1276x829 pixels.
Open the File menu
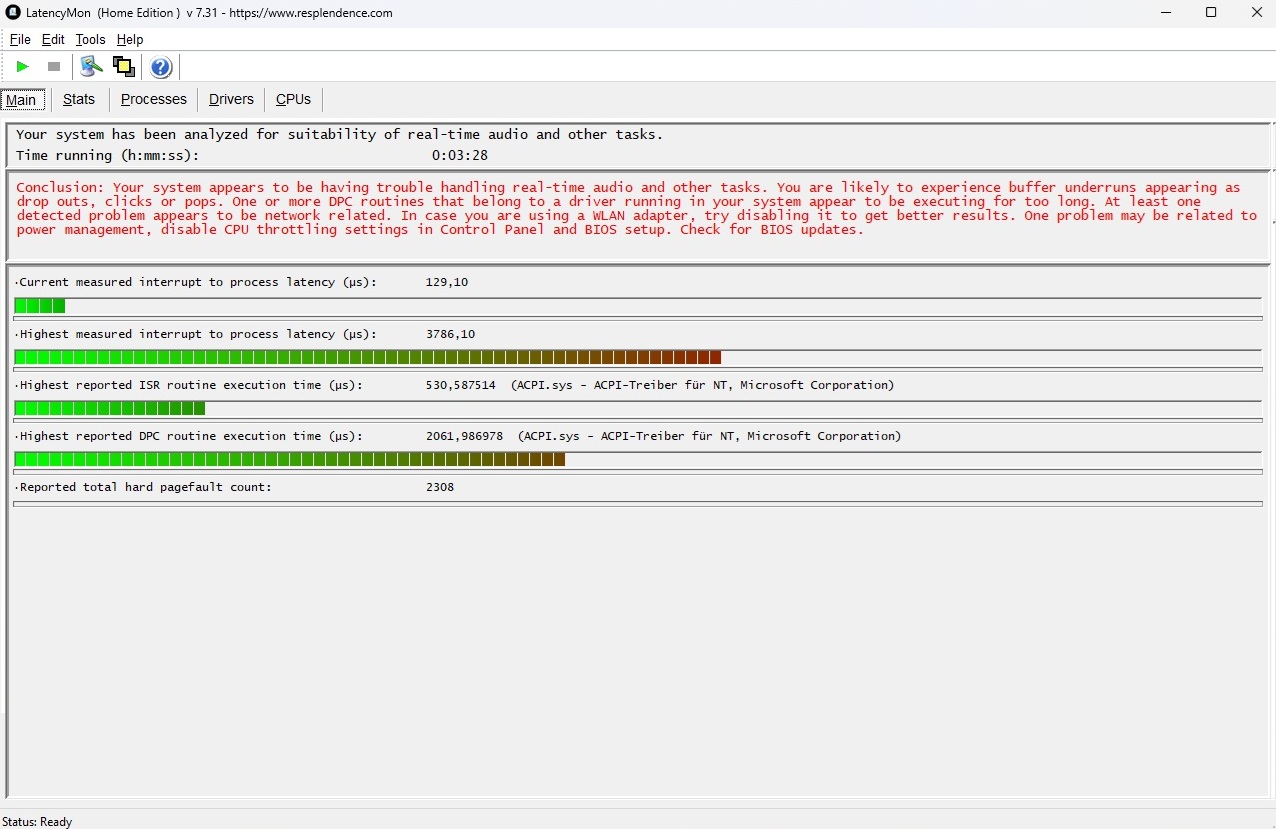tap(20, 40)
